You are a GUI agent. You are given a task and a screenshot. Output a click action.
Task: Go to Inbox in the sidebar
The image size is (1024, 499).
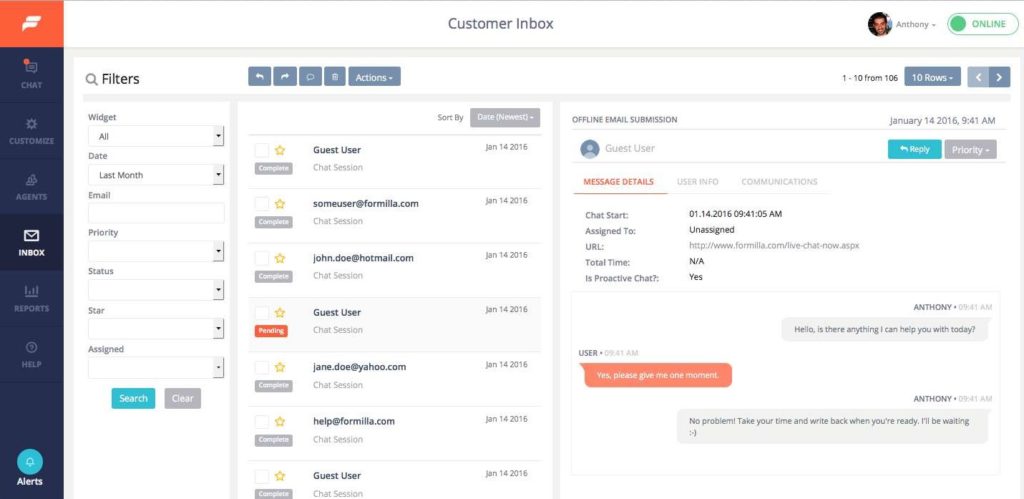[31, 242]
